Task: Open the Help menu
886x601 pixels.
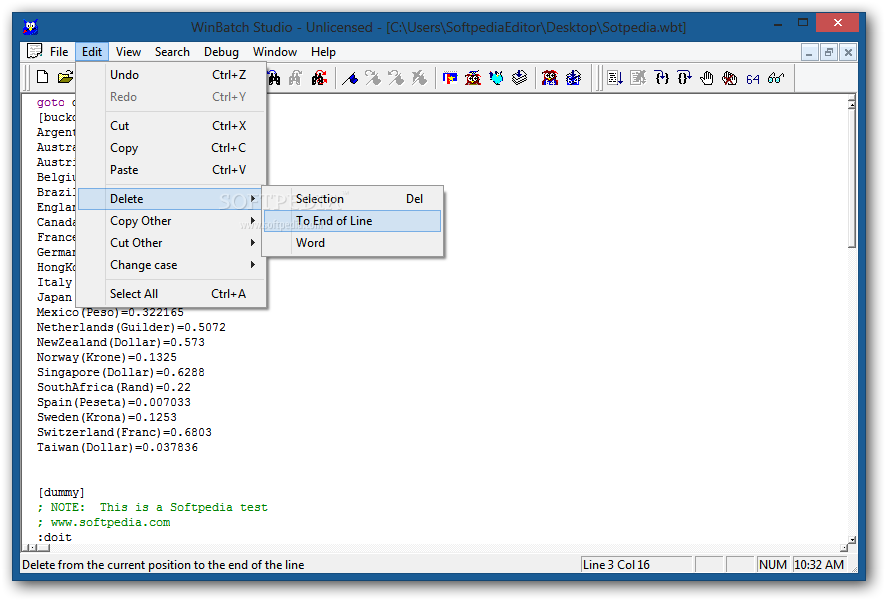Action: point(323,52)
